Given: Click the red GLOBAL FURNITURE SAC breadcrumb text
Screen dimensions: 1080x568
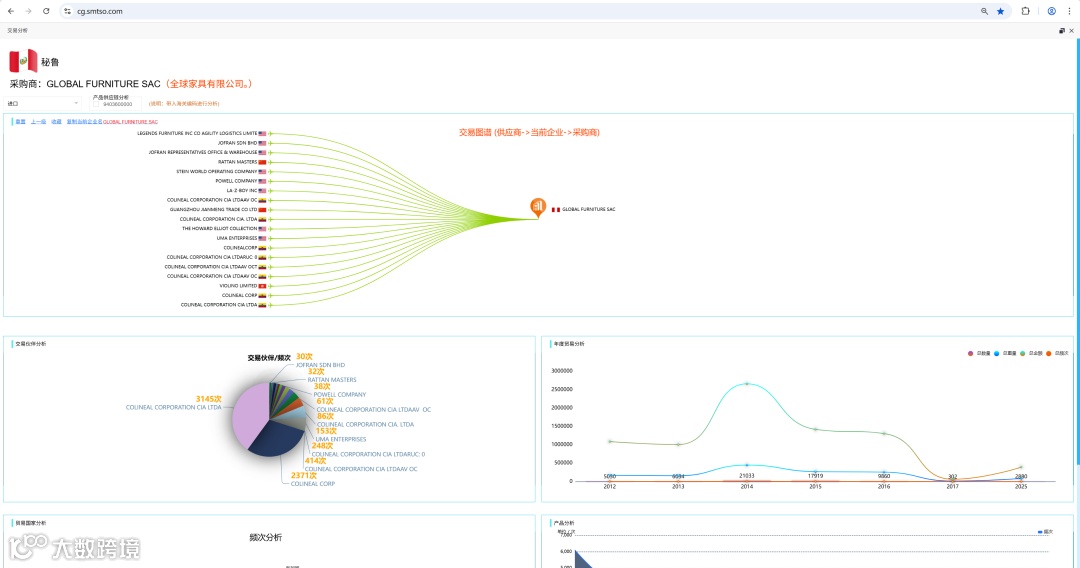Looking at the screenshot, I should pos(130,122).
